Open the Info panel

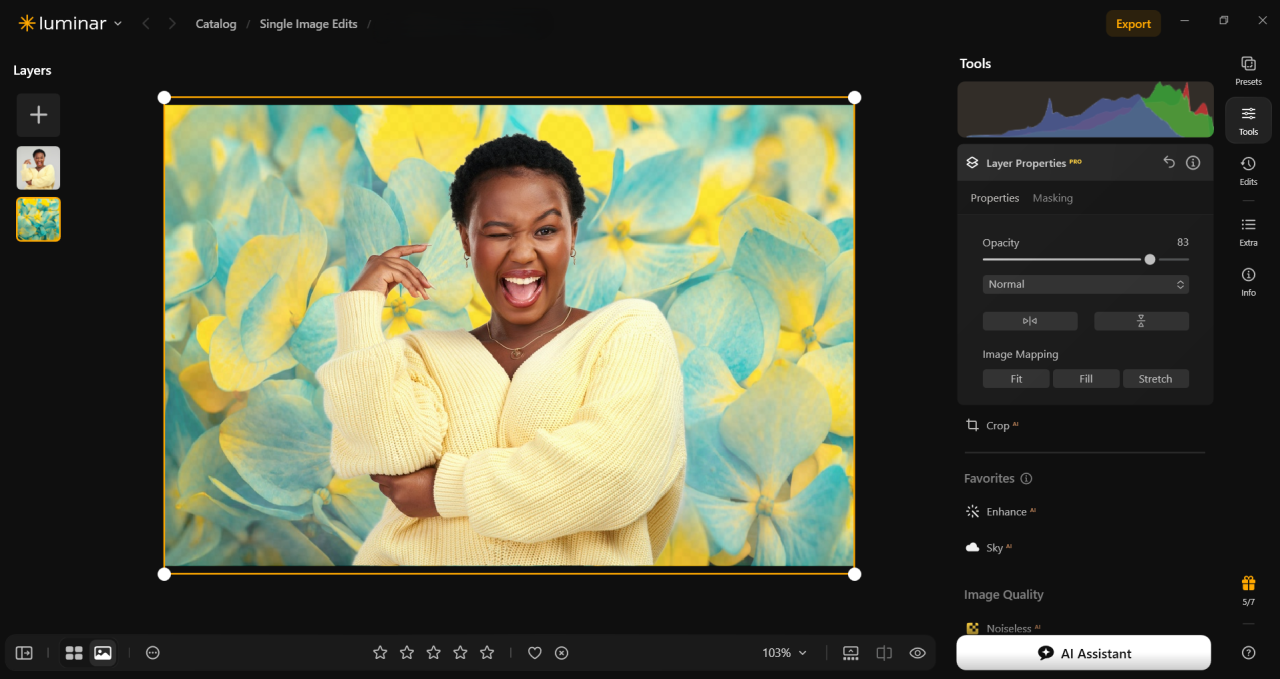point(1248,281)
